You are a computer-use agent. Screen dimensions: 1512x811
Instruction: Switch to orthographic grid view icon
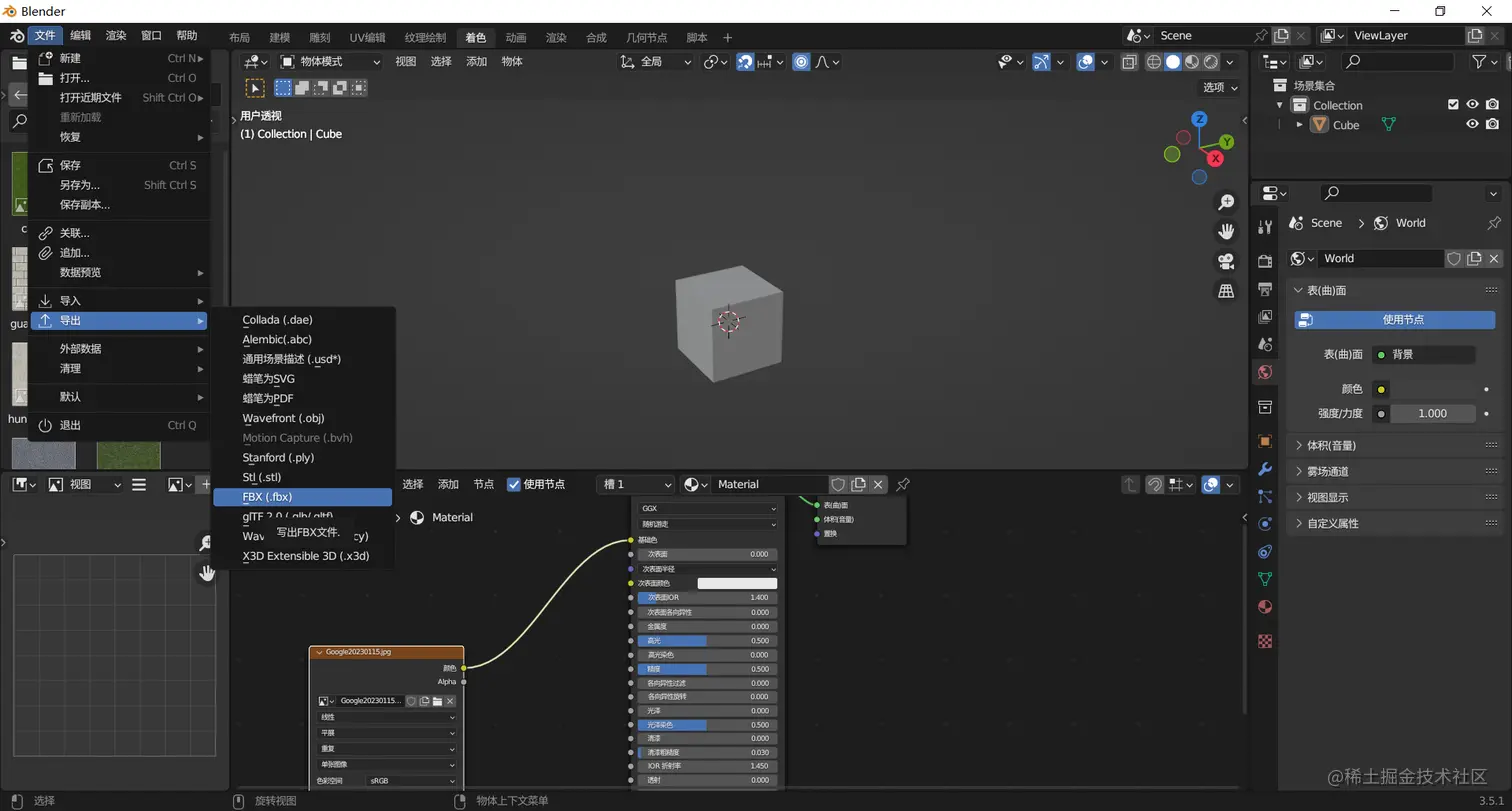coord(1226,291)
